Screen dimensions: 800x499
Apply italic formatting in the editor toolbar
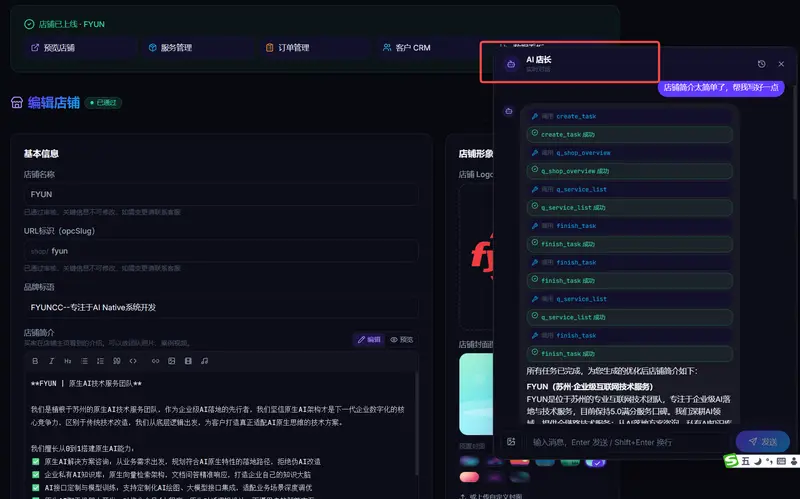tap(51, 361)
